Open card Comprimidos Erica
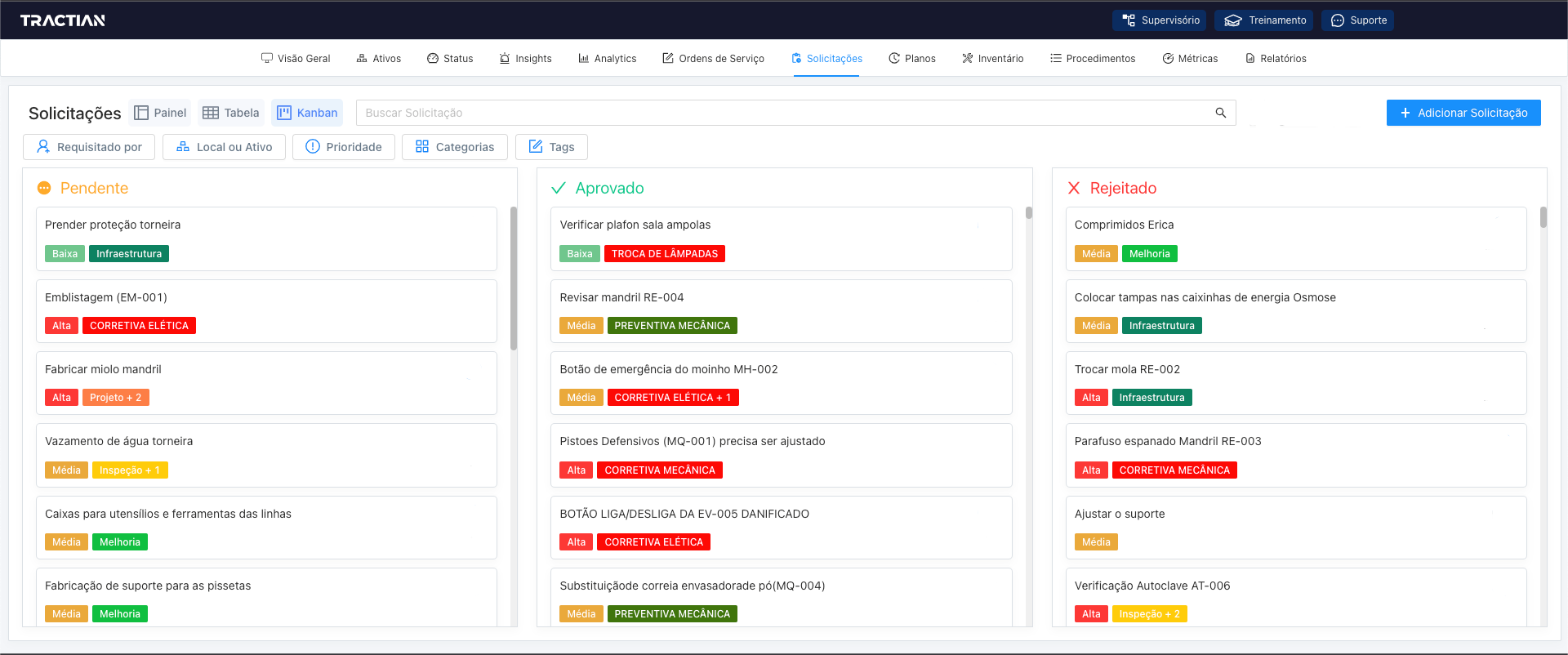 click(1296, 238)
